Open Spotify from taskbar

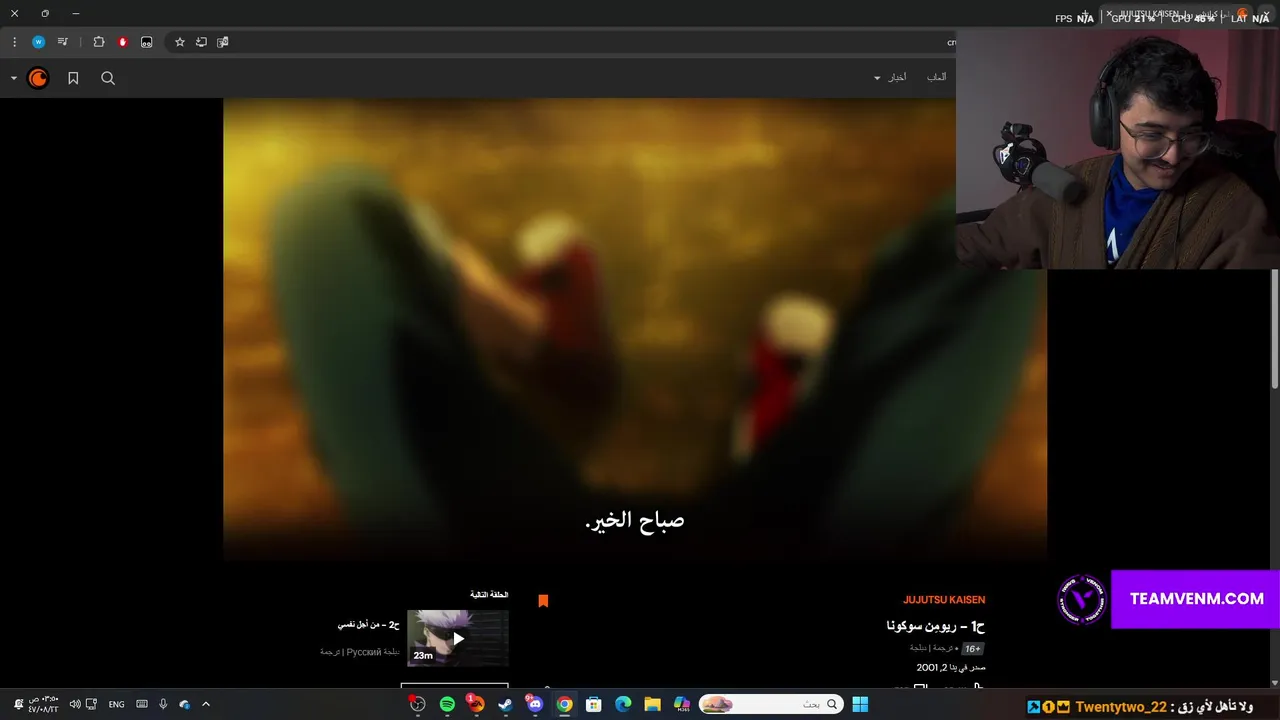(x=447, y=704)
